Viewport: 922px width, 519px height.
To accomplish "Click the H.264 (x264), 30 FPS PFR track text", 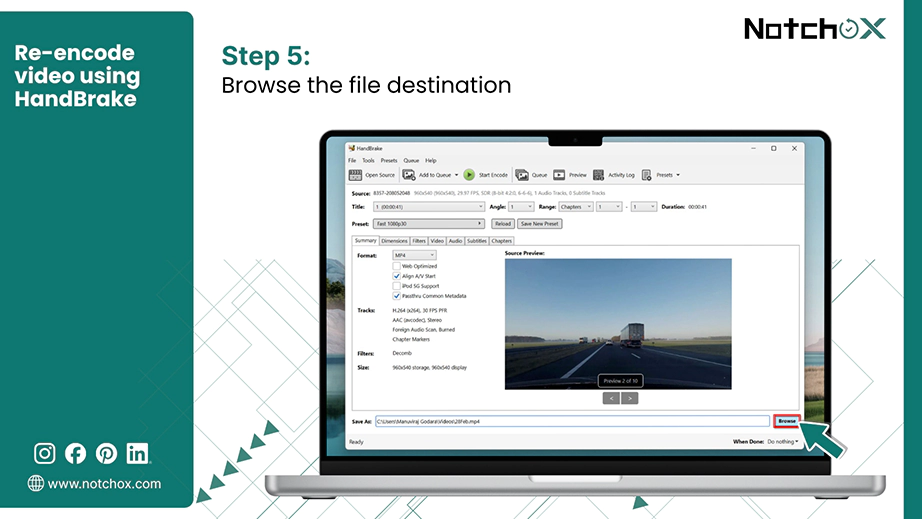I will click(420, 310).
